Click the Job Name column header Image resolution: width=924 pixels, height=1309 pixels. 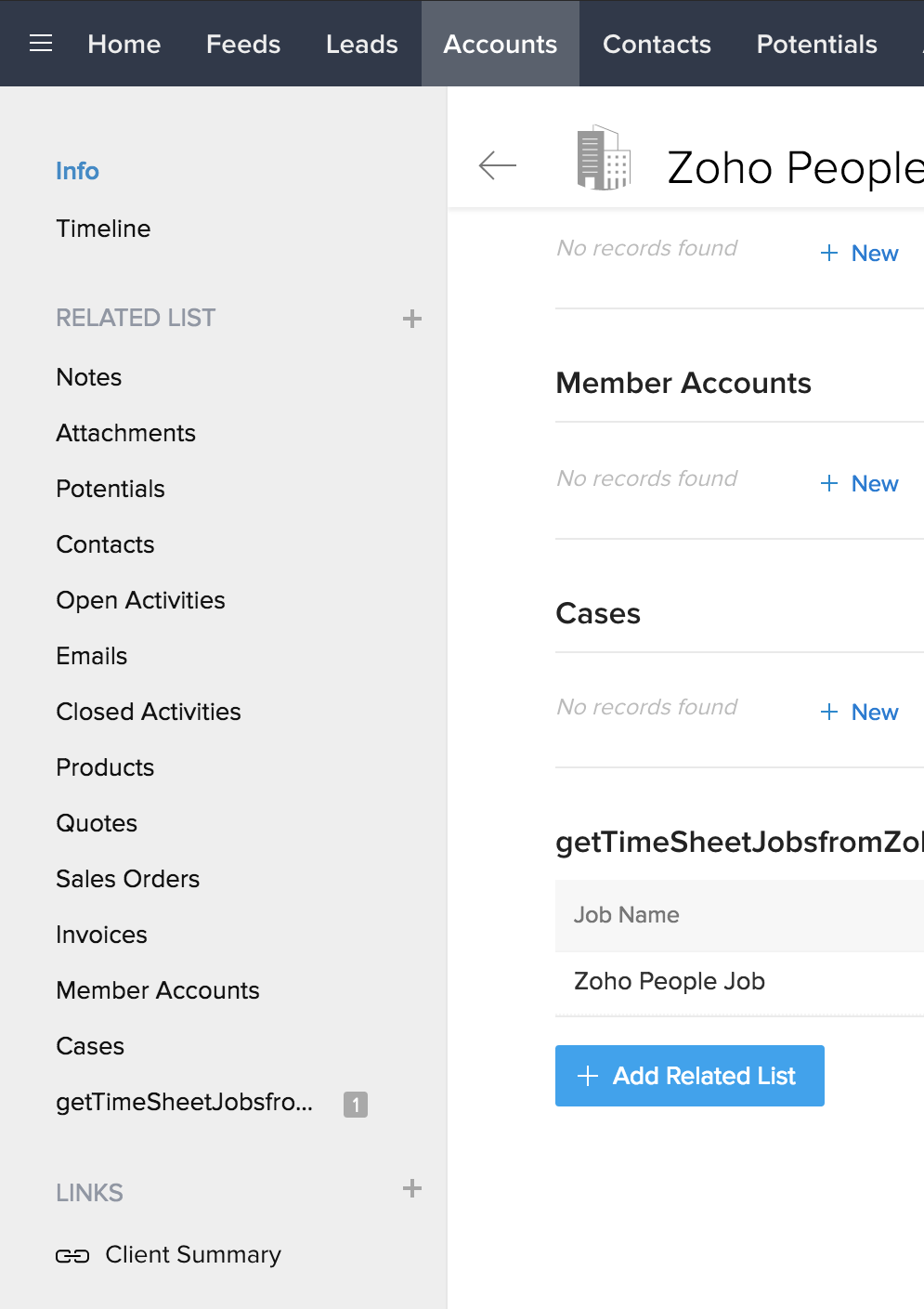click(627, 915)
